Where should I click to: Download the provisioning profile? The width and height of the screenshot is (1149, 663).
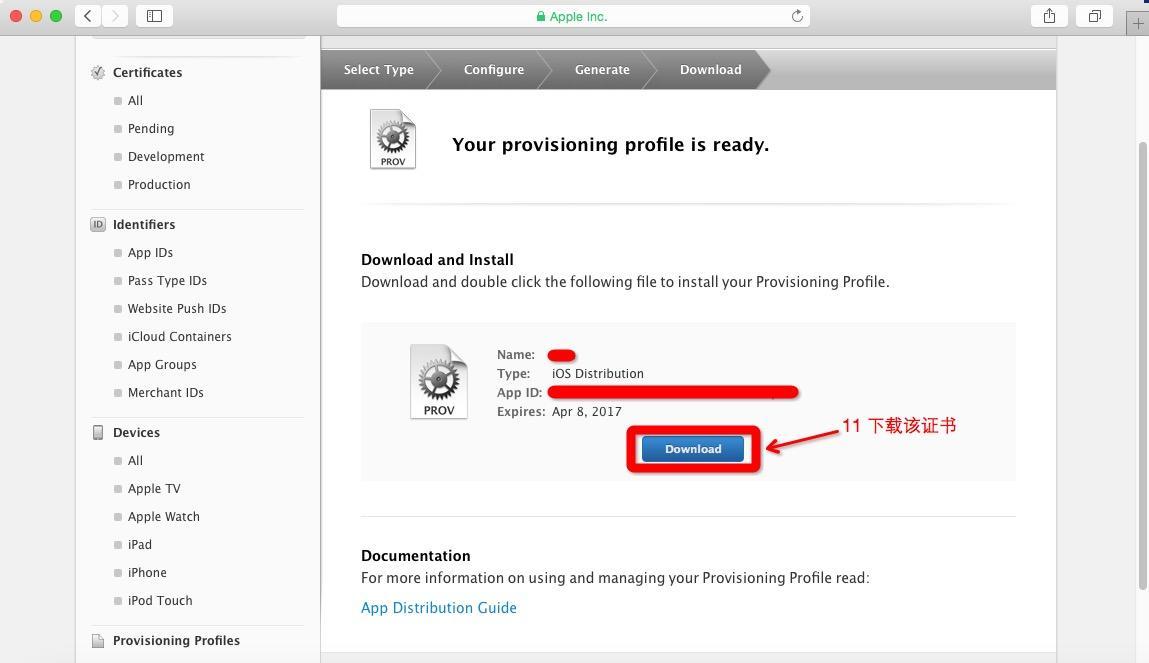(692, 449)
